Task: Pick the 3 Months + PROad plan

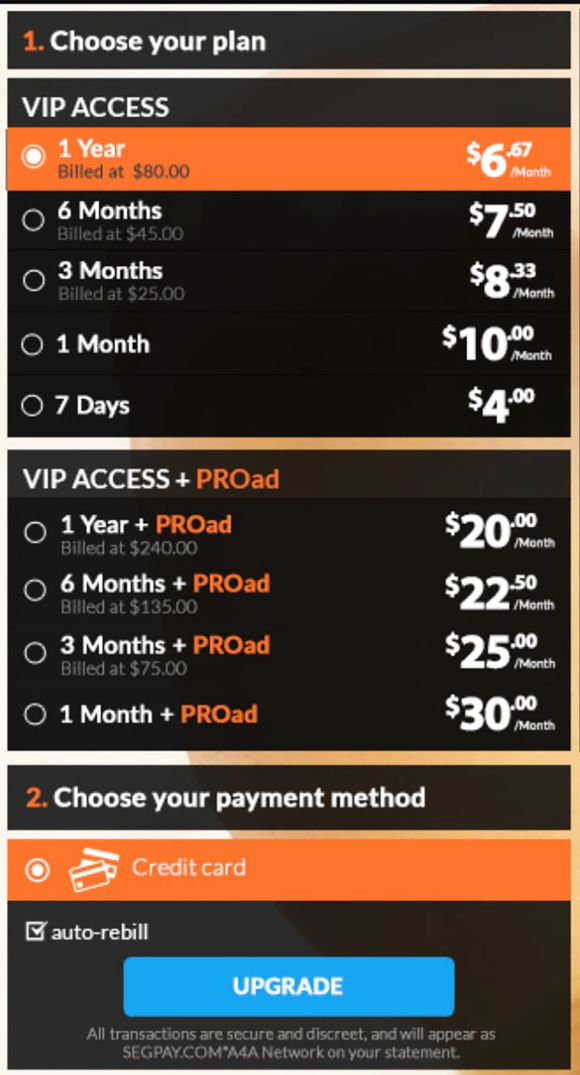Action: (x=35, y=653)
